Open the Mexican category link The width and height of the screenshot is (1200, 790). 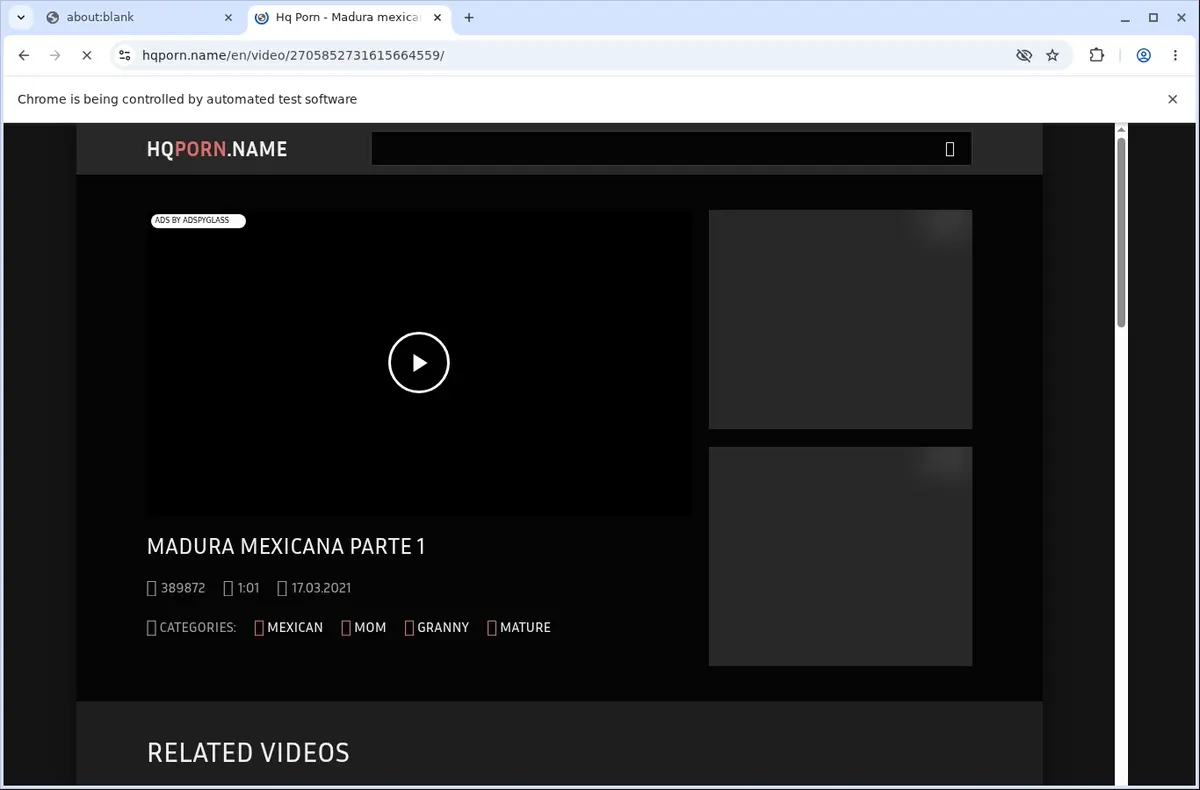coord(289,628)
